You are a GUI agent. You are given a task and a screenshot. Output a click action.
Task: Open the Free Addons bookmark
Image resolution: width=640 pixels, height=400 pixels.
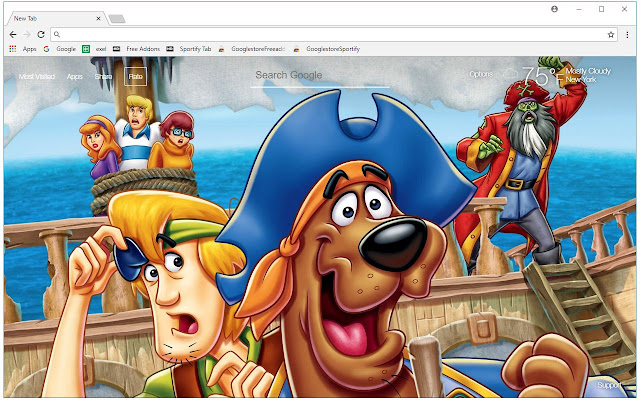click(143, 49)
